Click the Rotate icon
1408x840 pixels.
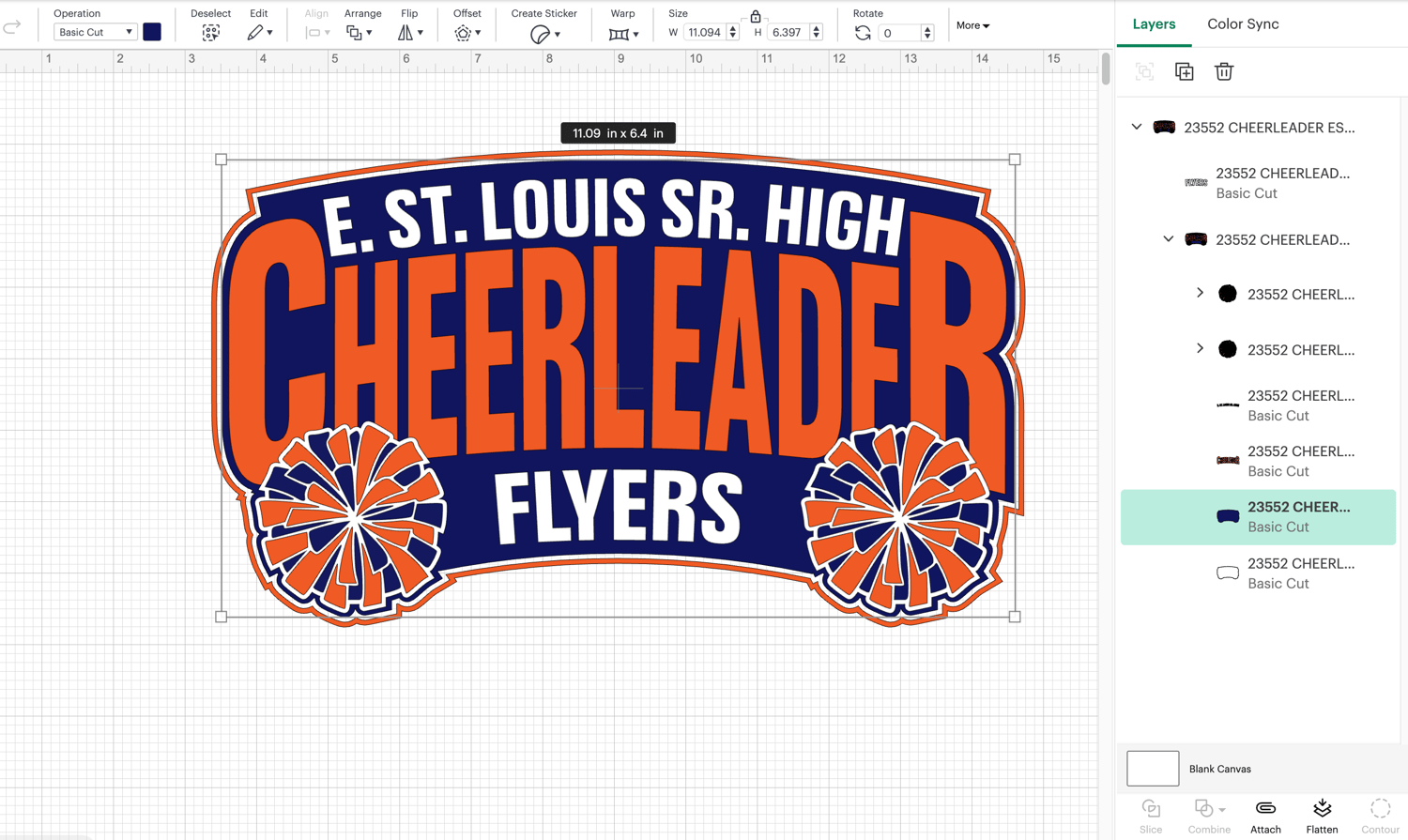(x=863, y=33)
